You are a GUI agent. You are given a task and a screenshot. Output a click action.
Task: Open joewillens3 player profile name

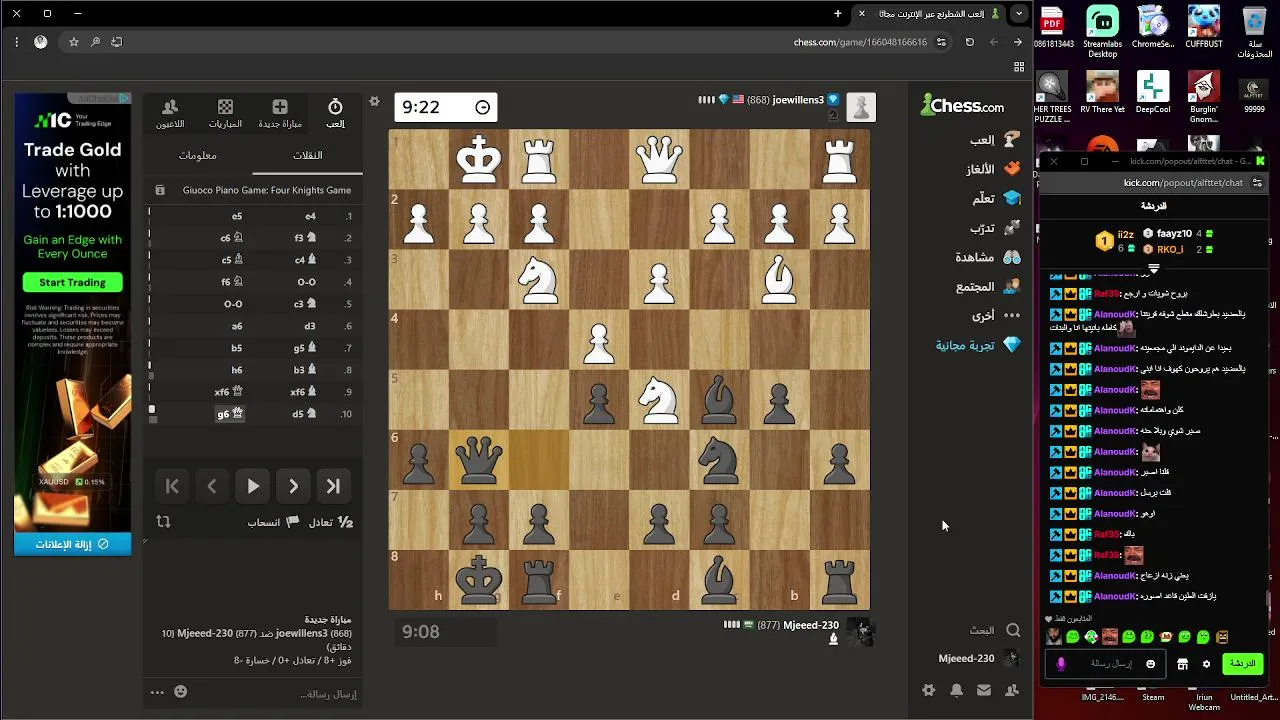click(x=798, y=100)
